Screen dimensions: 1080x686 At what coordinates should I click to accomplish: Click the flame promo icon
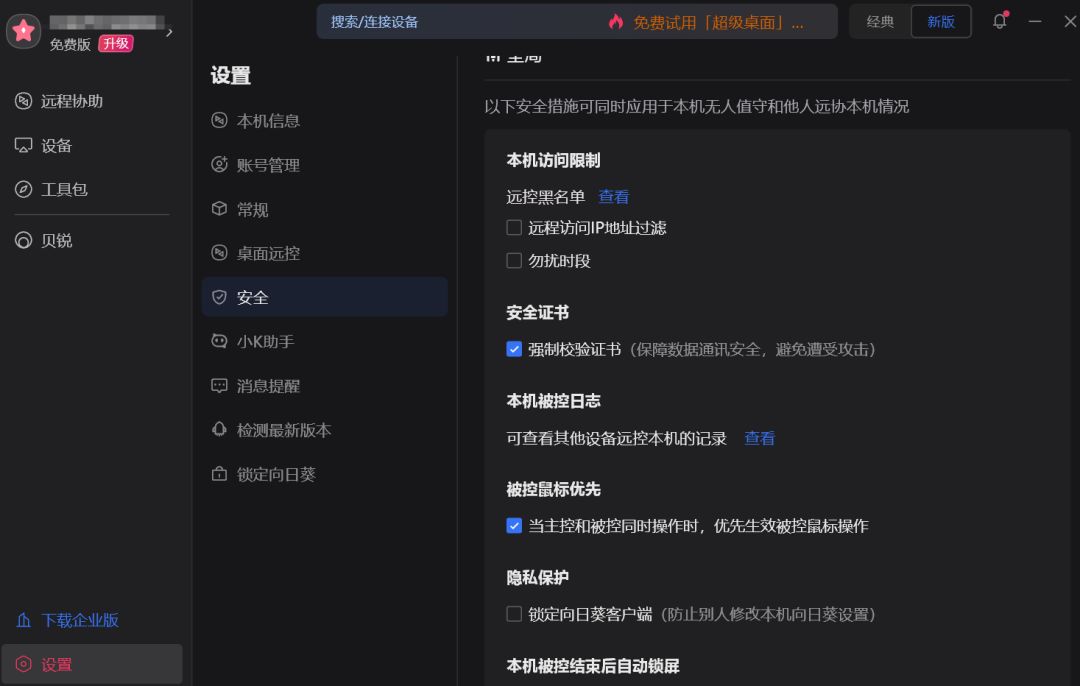click(616, 22)
